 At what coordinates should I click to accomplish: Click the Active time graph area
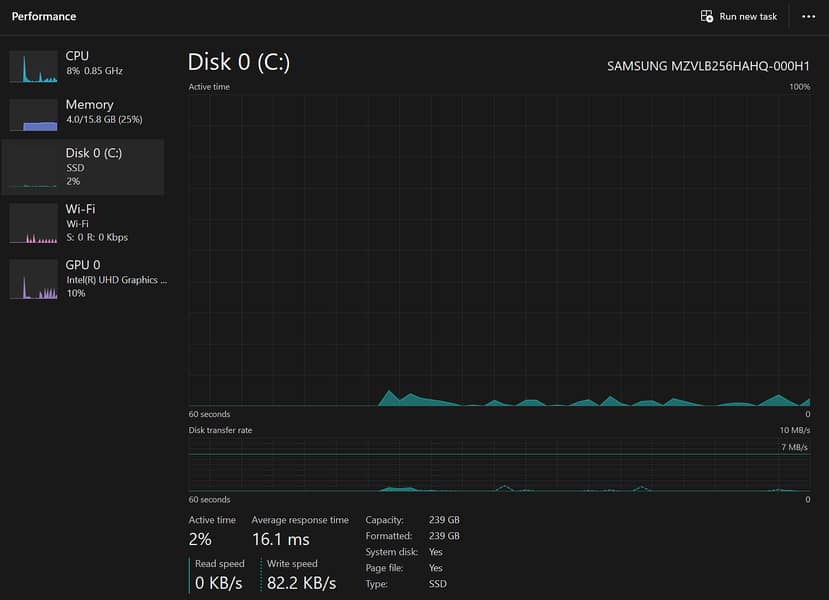click(499, 250)
